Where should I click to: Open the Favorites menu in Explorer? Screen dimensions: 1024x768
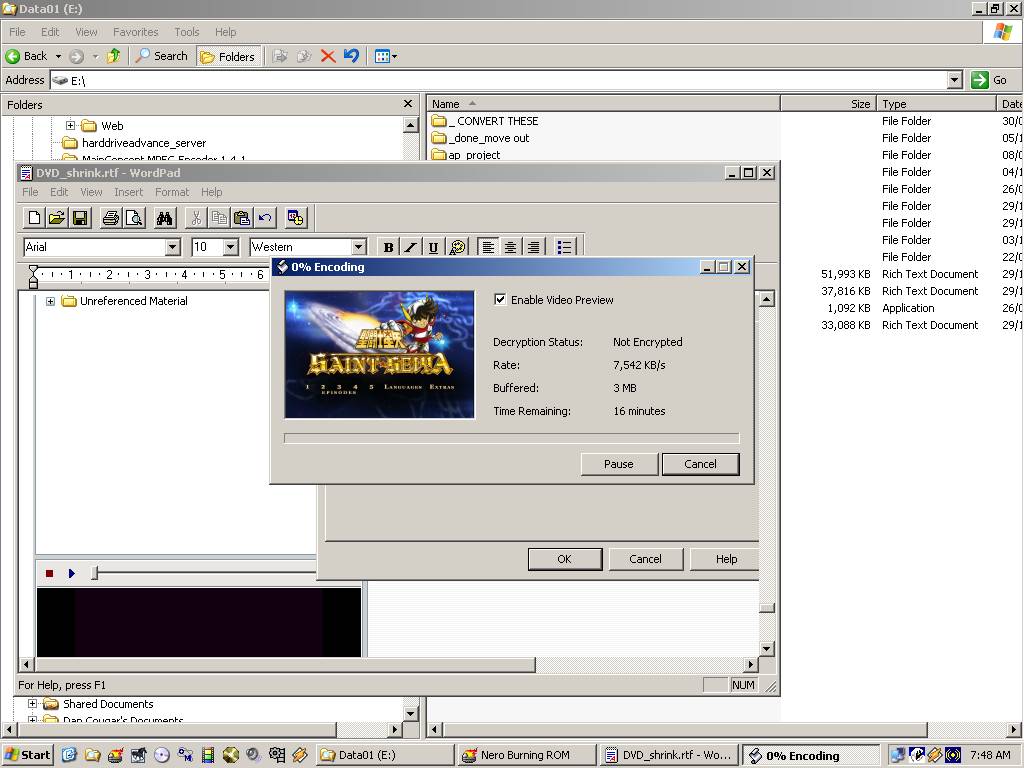(x=136, y=32)
